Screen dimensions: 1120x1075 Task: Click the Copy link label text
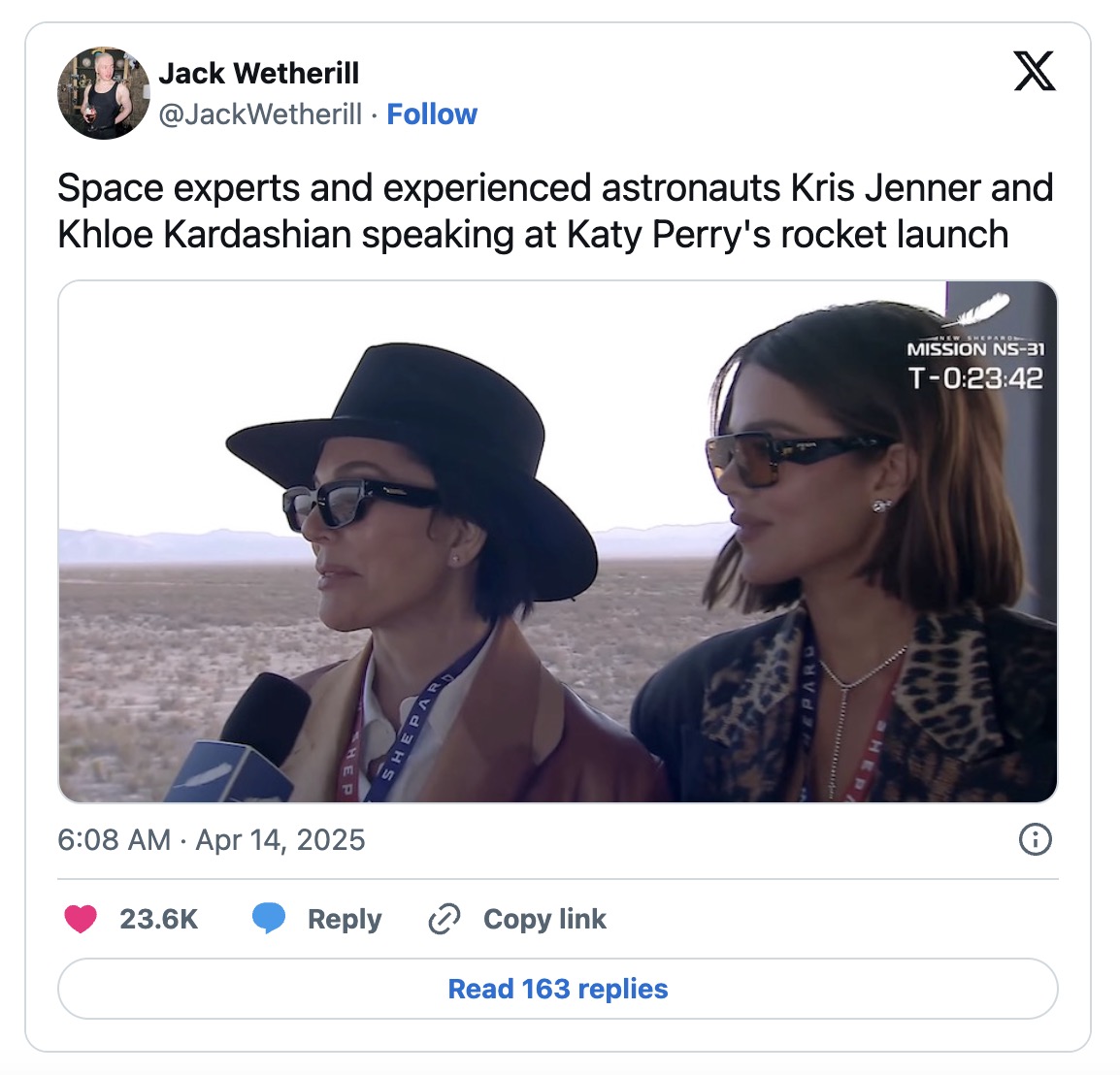[544, 919]
